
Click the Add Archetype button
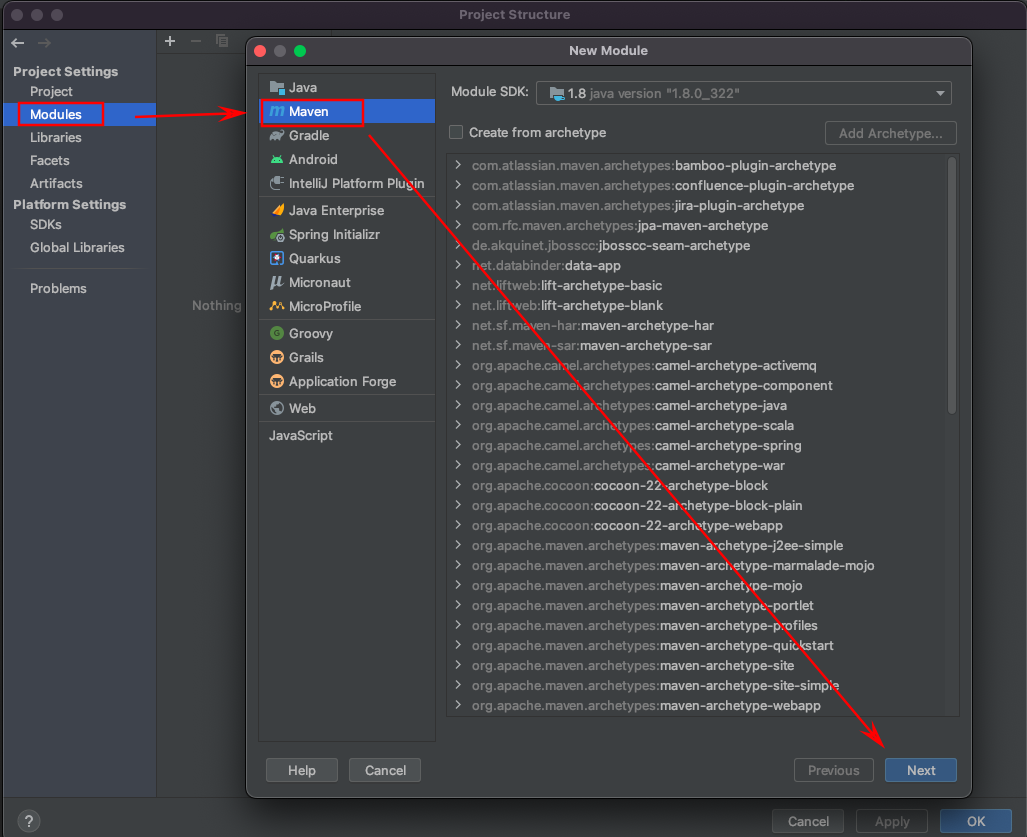tap(891, 133)
